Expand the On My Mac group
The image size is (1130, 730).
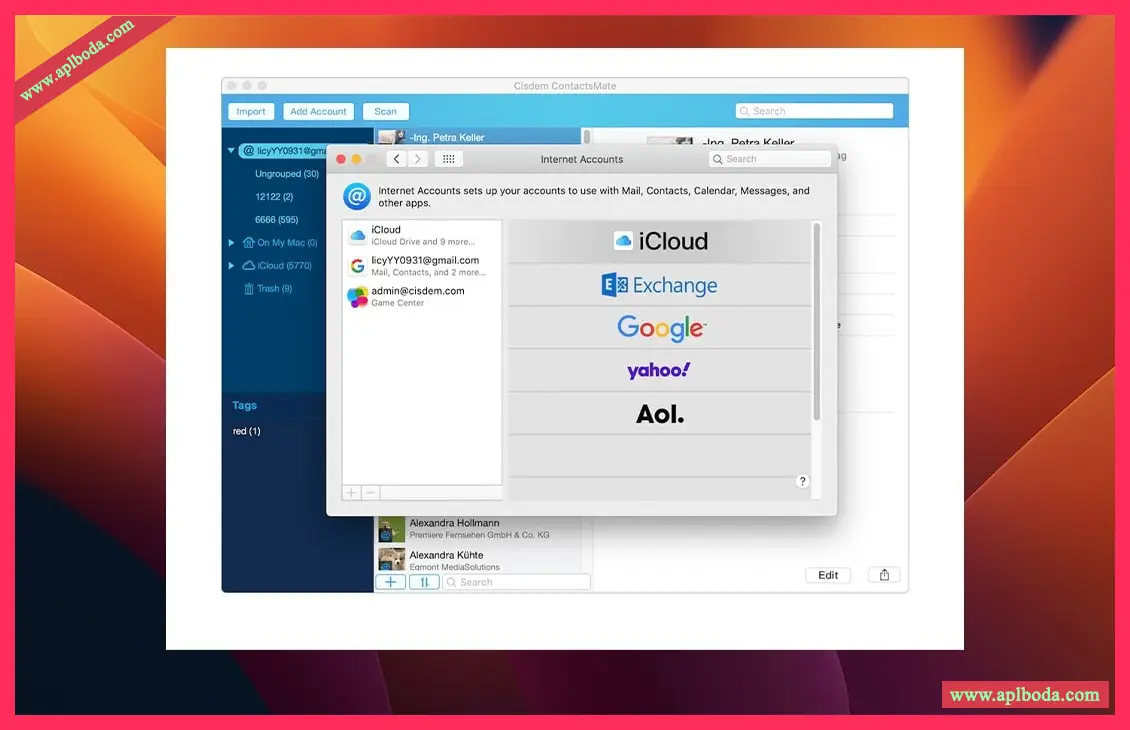(231, 243)
